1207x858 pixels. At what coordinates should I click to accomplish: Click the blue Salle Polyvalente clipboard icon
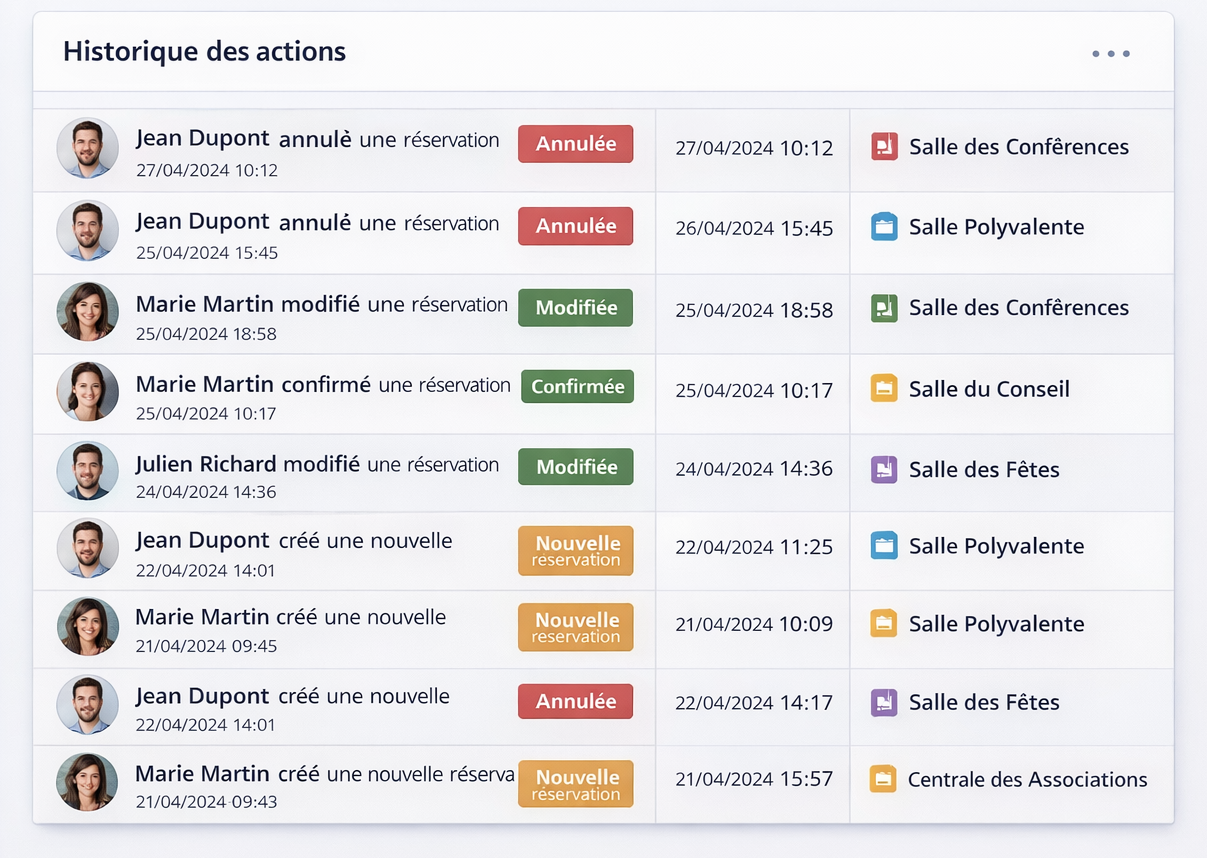(884, 226)
